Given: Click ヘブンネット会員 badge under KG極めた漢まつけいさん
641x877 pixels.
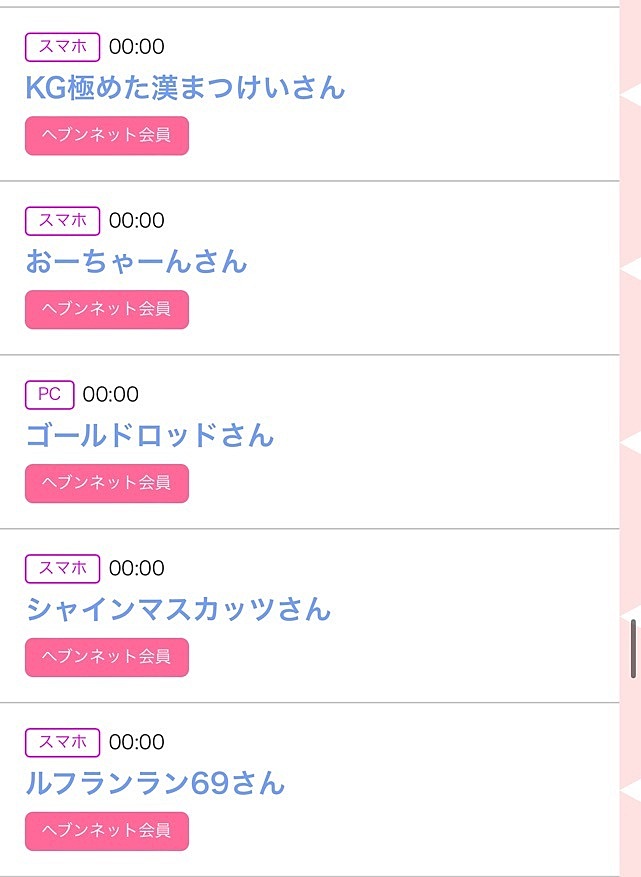Looking at the screenshot, I should pos(107,135).
